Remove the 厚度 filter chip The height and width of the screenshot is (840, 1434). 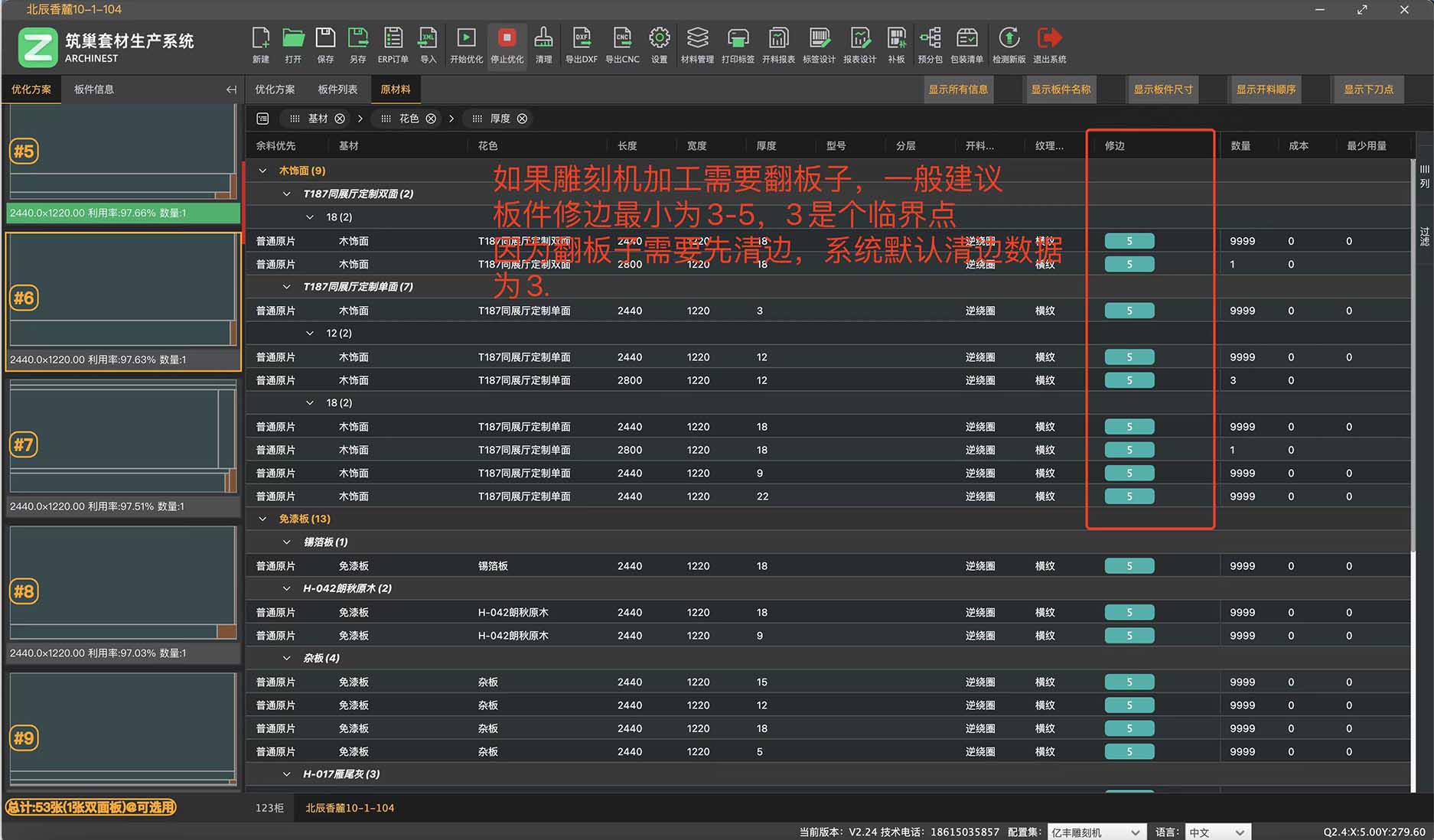pos(522,119)
